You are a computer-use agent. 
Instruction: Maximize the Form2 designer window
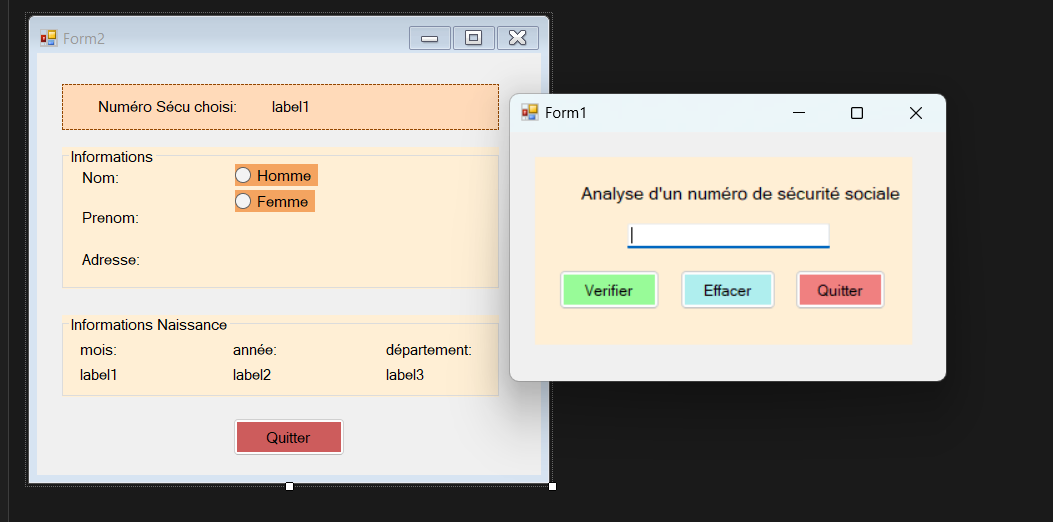[x=474, y=38]
